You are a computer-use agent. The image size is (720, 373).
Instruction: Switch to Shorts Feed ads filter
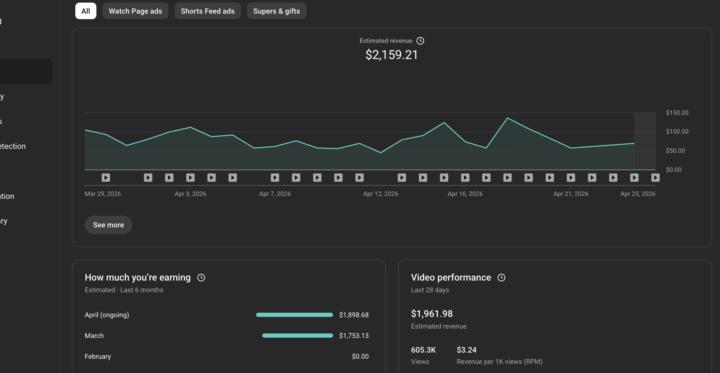208,11
